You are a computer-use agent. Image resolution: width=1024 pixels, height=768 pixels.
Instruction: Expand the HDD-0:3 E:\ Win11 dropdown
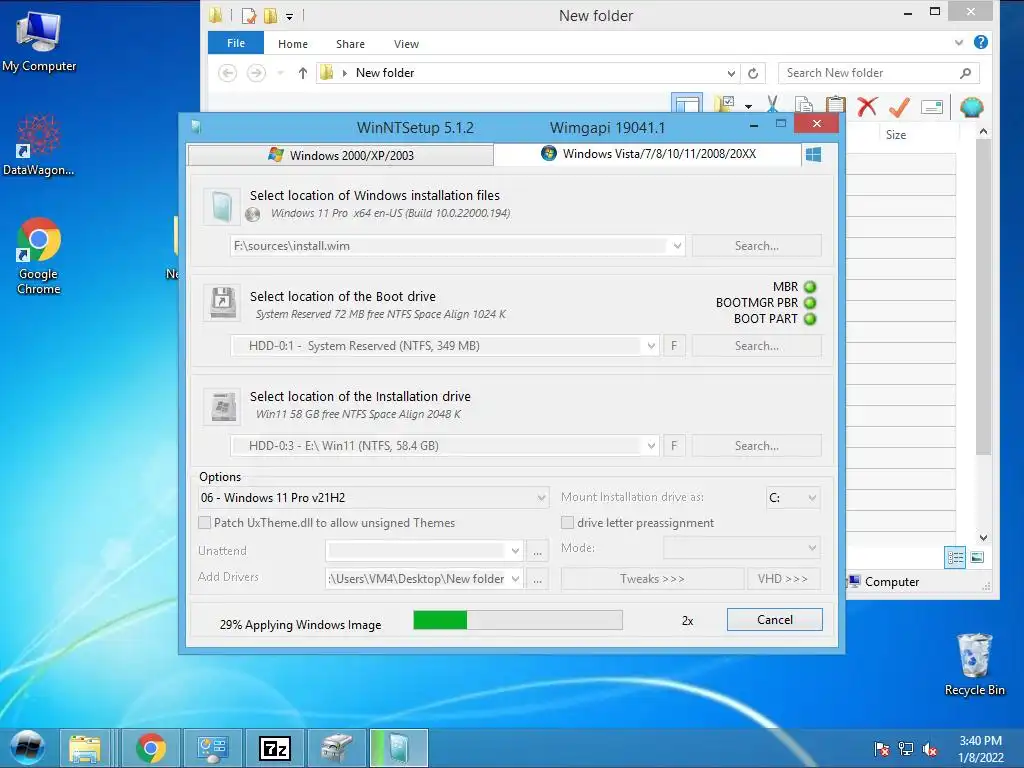click(651, 446)
